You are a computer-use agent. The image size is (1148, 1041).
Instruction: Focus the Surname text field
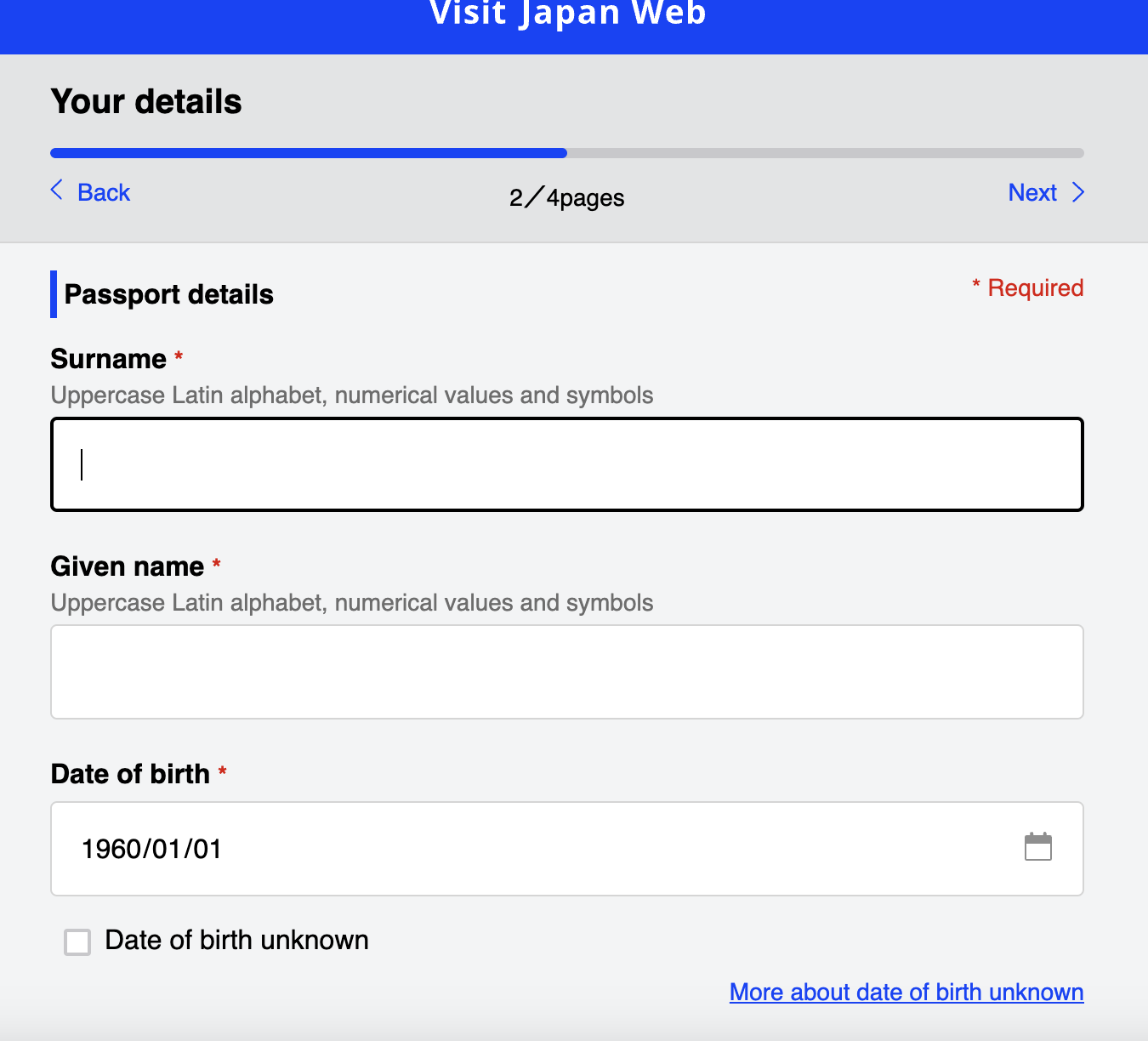[x=566, y=464]
